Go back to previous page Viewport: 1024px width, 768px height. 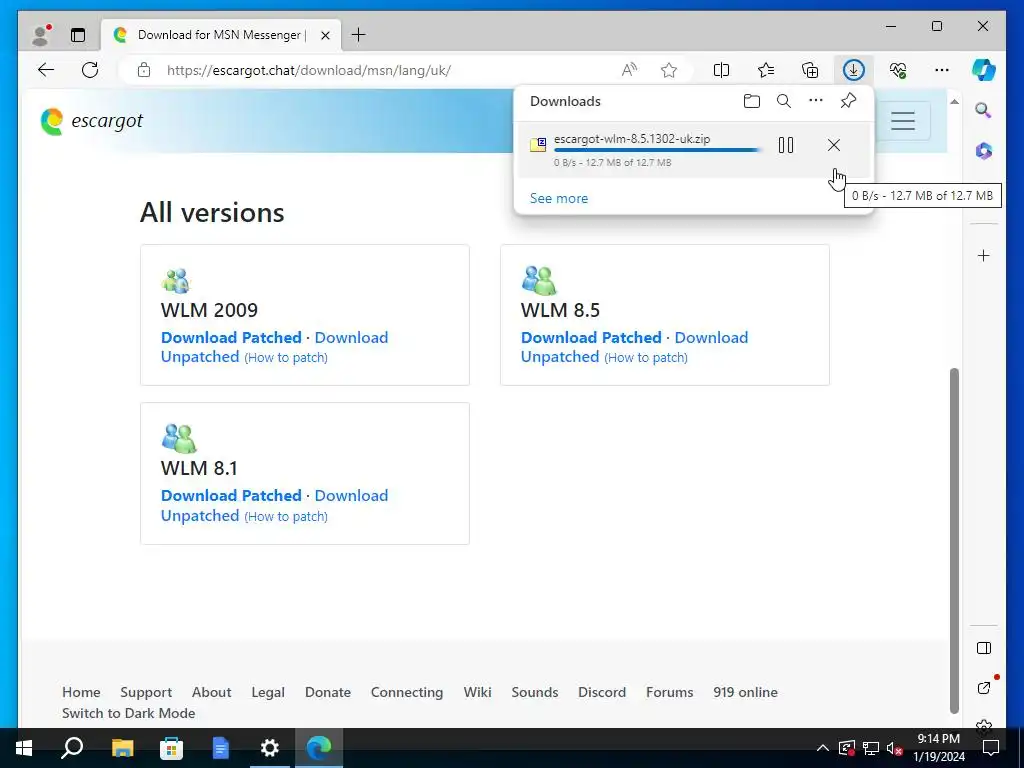[x=46, y=70]
